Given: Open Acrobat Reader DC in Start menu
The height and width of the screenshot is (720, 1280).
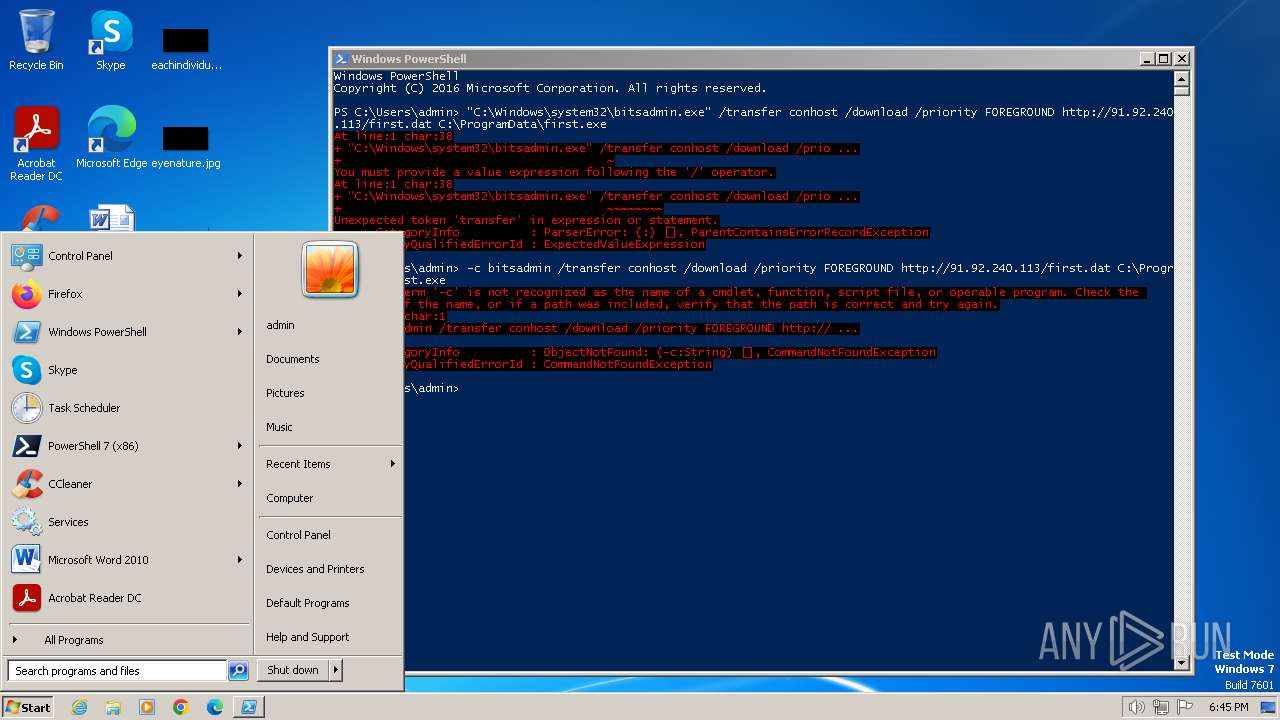Looking at the screenshot, I should tap(127, 598).
